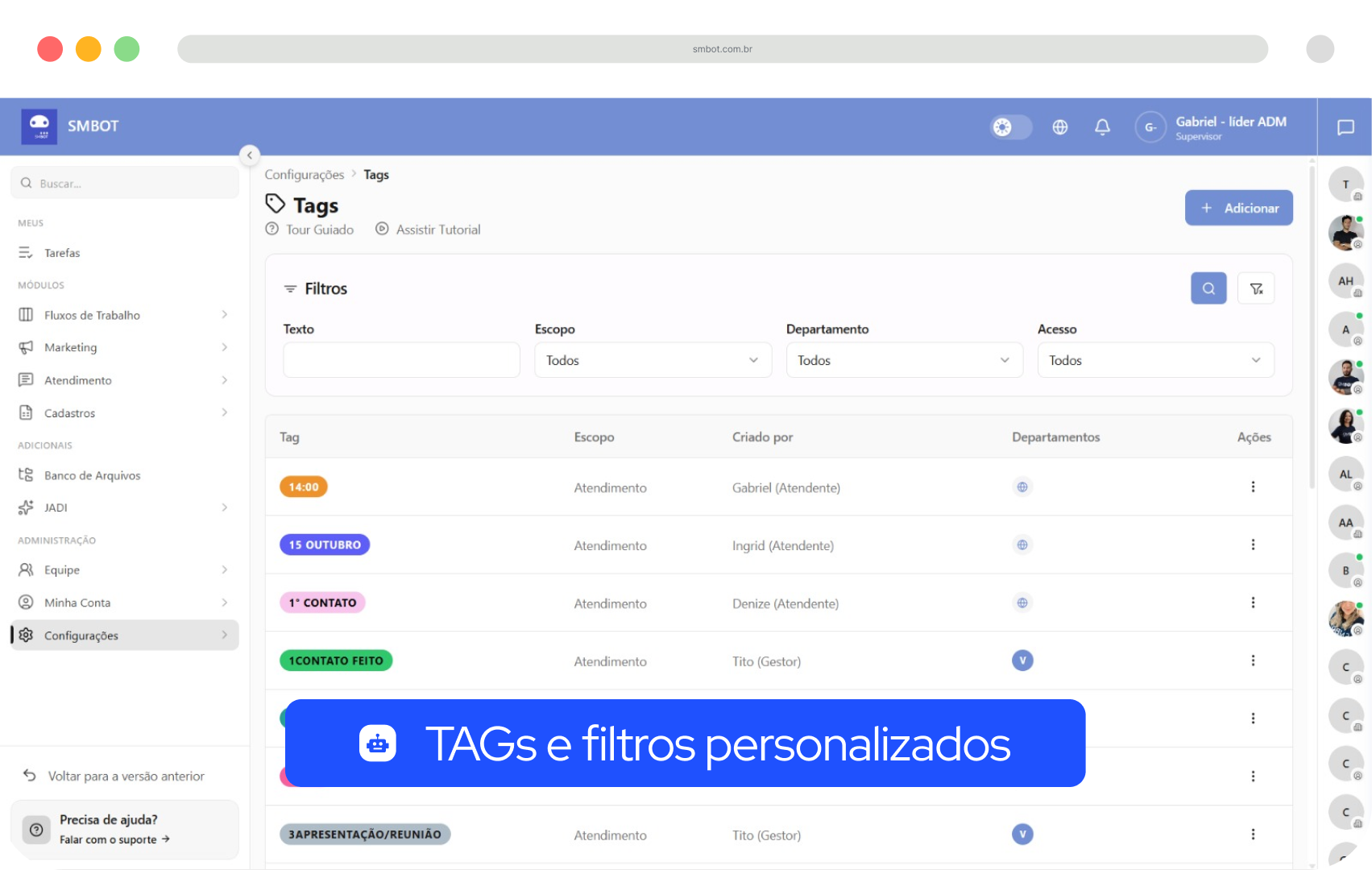The image size is (1372, 870).
Task: Open actions menu for 1CONTATO FEITO tag
Action: click(1253, 661)
